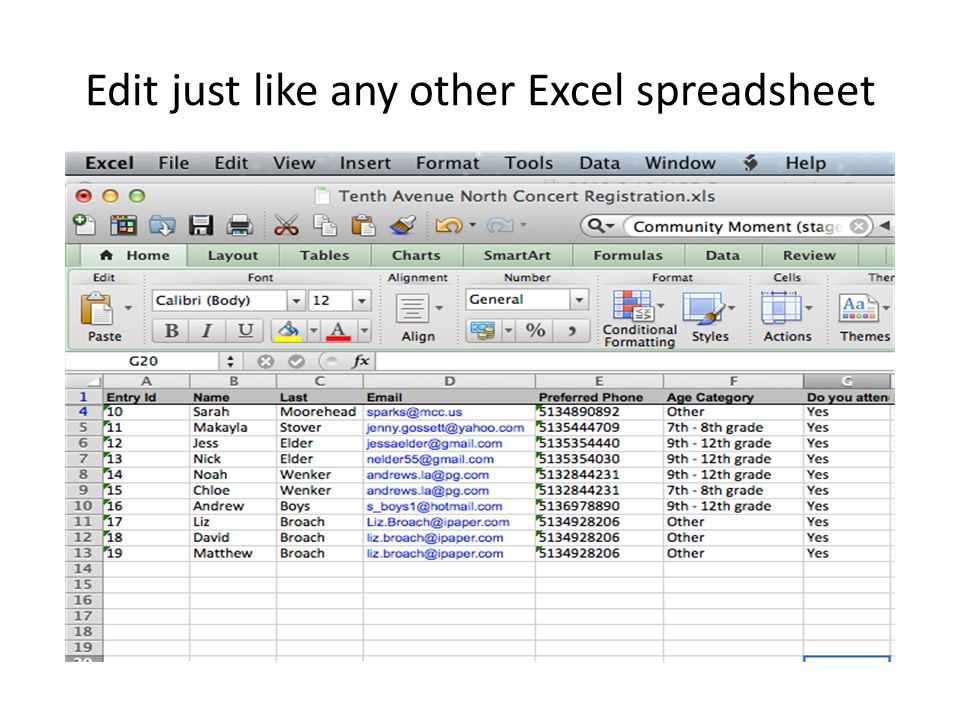The height and width of the screenshot is (720, 960).
Task: Select the Select All corner button
Action: click(x=84, y=381)
